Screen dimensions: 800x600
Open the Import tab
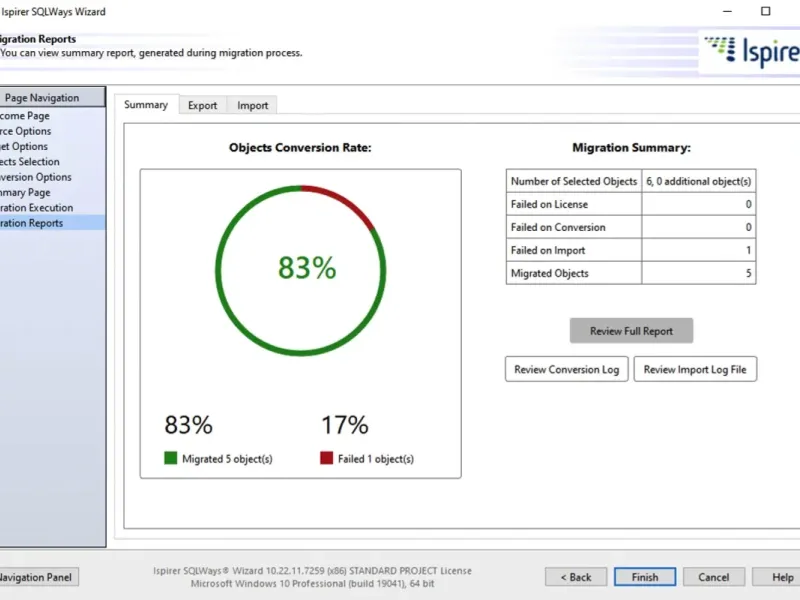coord(252,105)
